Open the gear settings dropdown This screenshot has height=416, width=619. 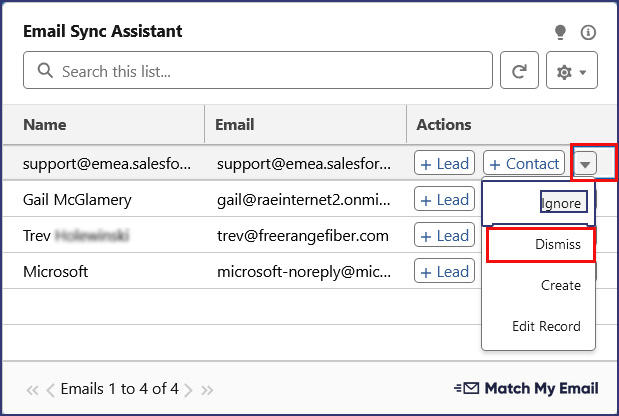572,72
